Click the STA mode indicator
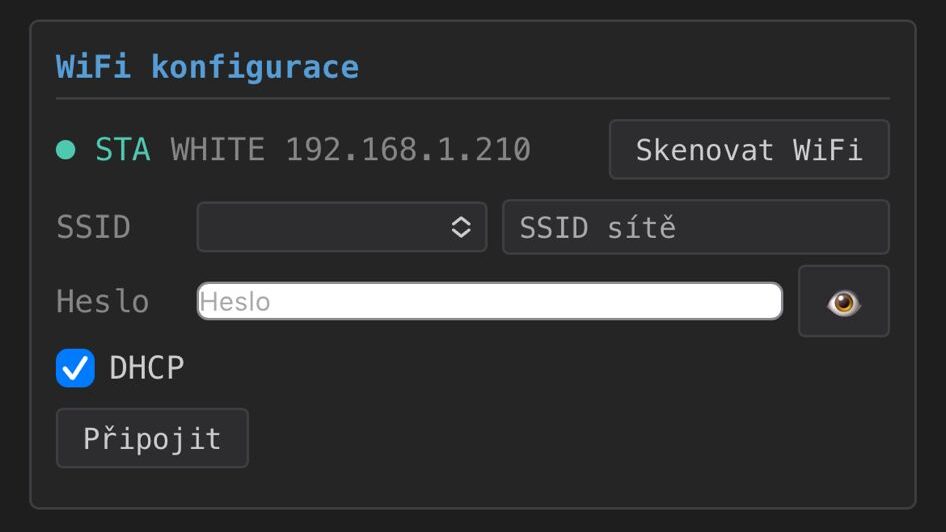 click(x=122, y=150)
